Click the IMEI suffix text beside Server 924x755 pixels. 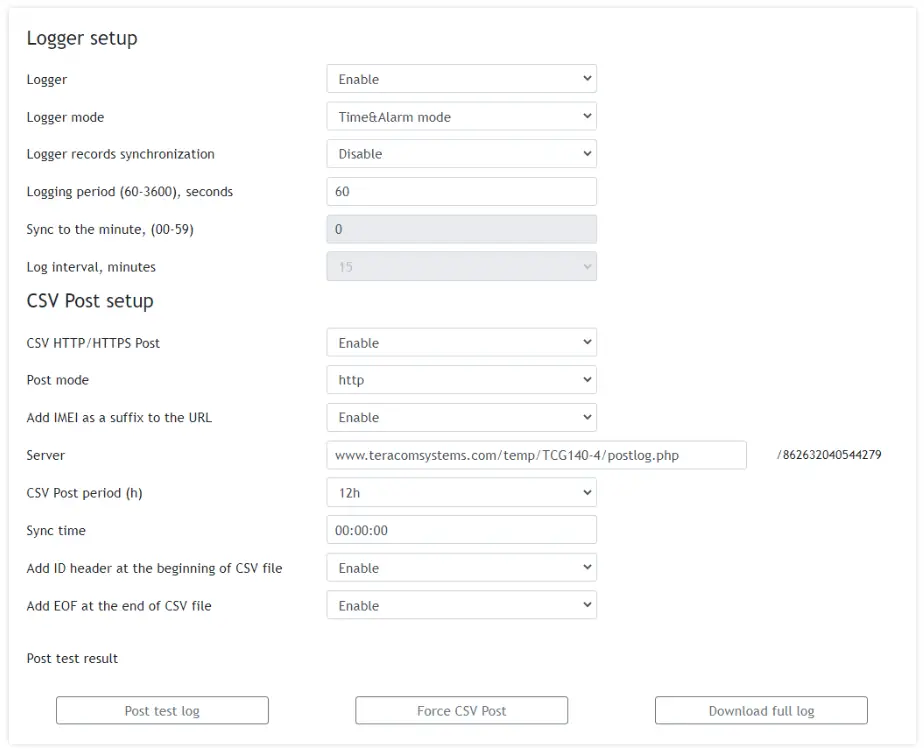click(x=829, y=455)
